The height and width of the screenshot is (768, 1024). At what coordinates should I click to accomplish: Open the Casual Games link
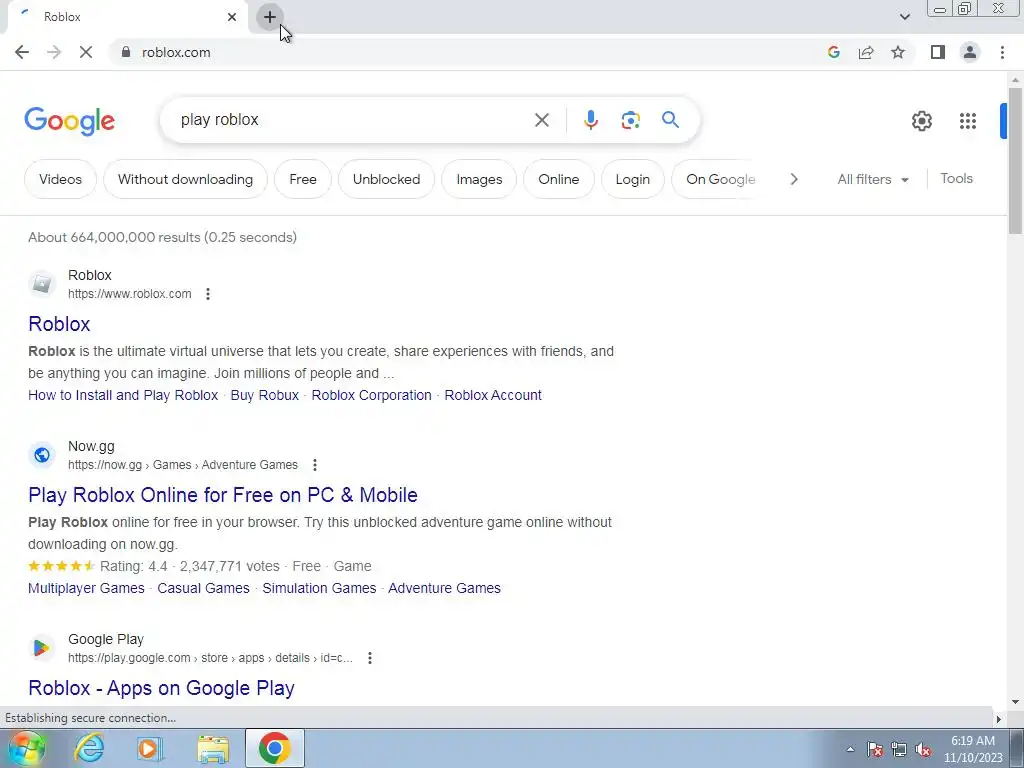click(x=203, y=588)
